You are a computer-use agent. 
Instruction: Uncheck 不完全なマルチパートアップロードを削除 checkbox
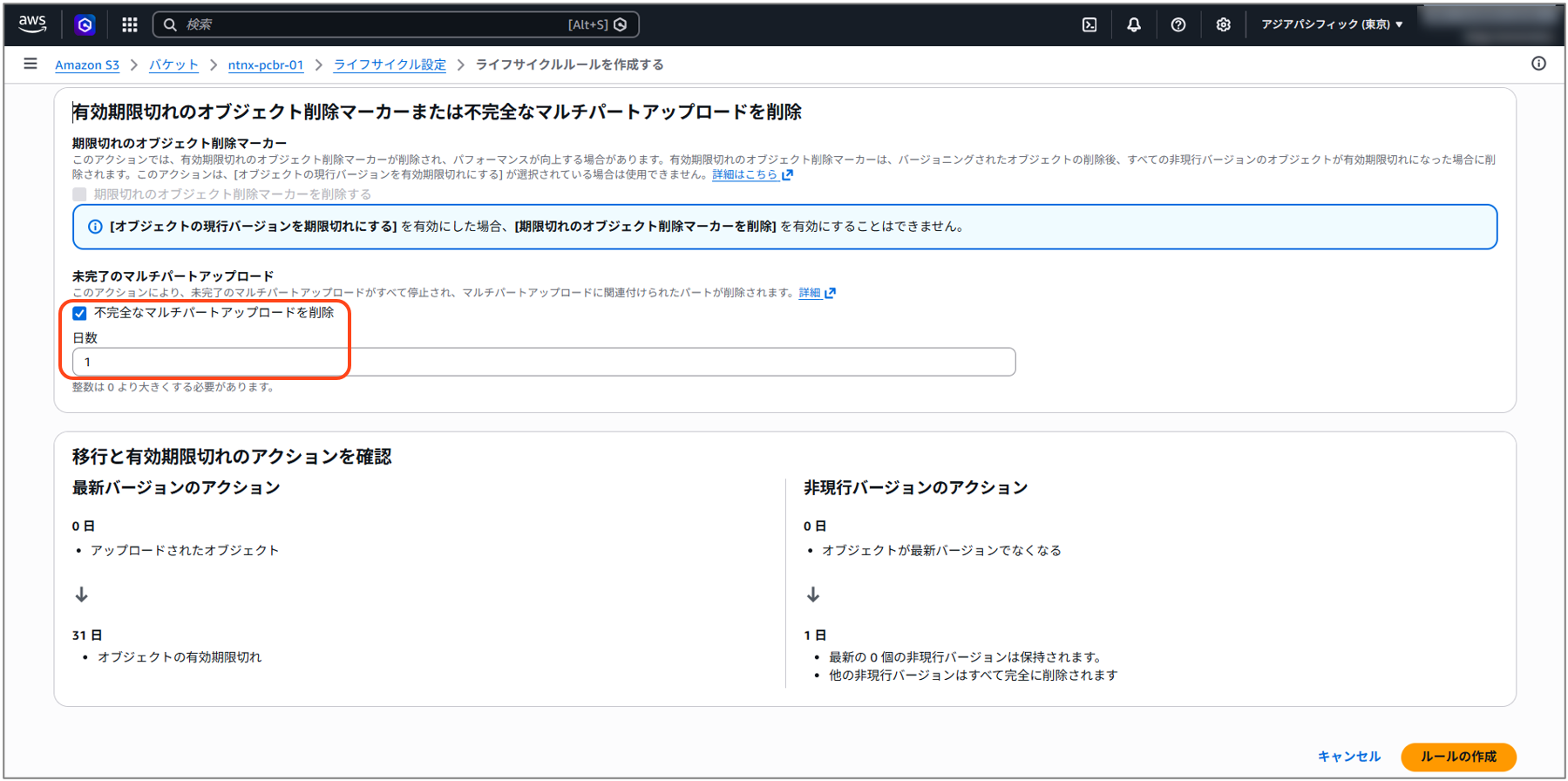click(x=80, y=313)
